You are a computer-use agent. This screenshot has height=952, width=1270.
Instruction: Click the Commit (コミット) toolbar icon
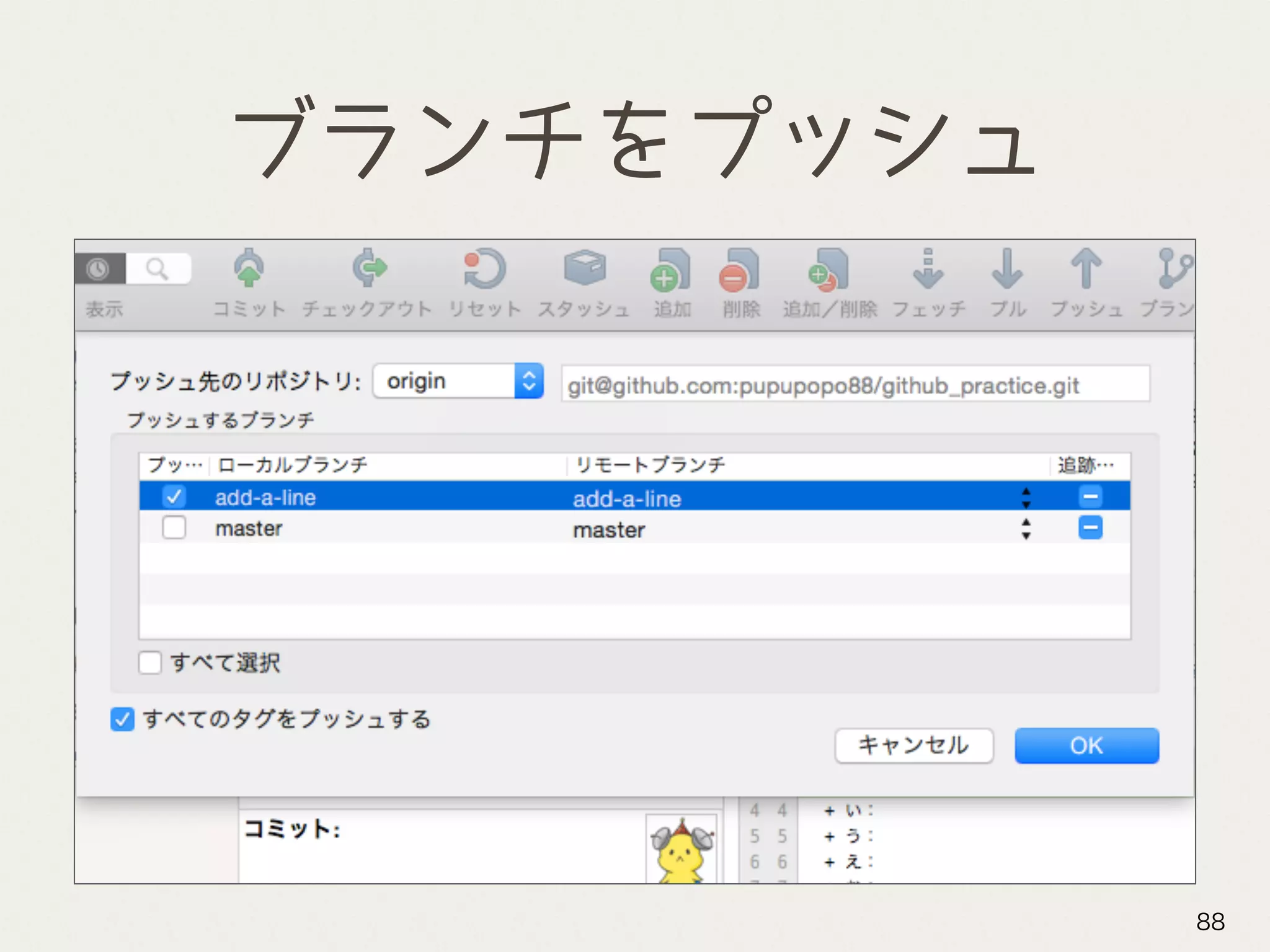click(x=249, y=269)
